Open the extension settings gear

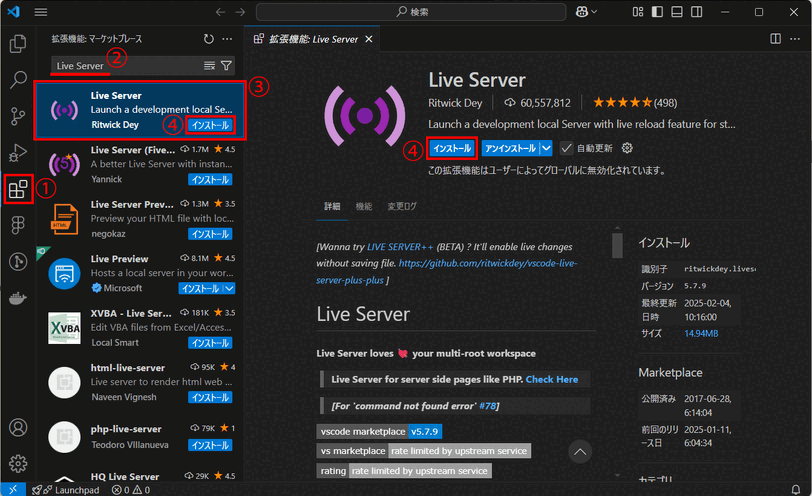(627, 148)
